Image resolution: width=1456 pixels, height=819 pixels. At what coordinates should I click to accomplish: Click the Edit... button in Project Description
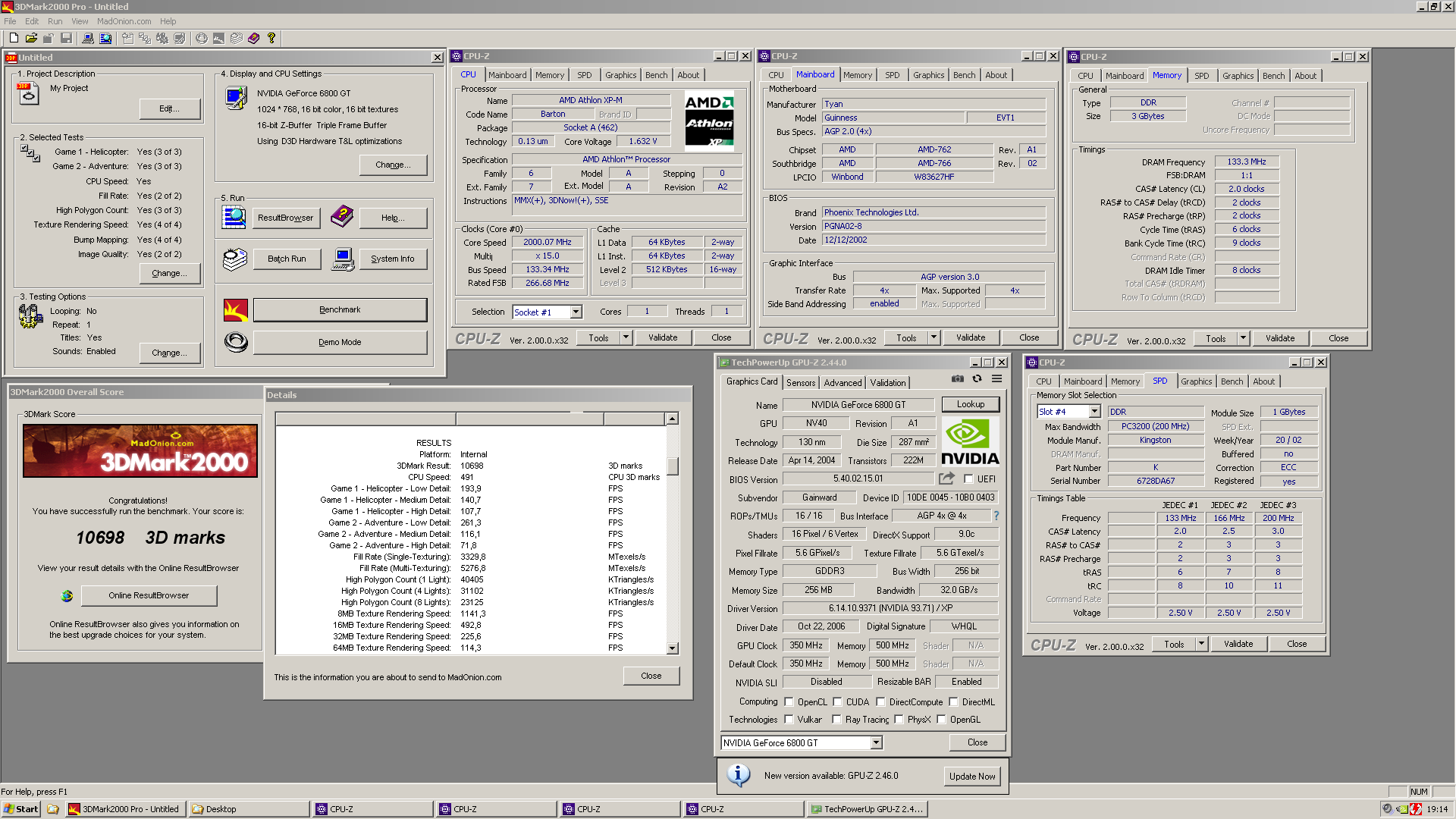pos(170,108)
